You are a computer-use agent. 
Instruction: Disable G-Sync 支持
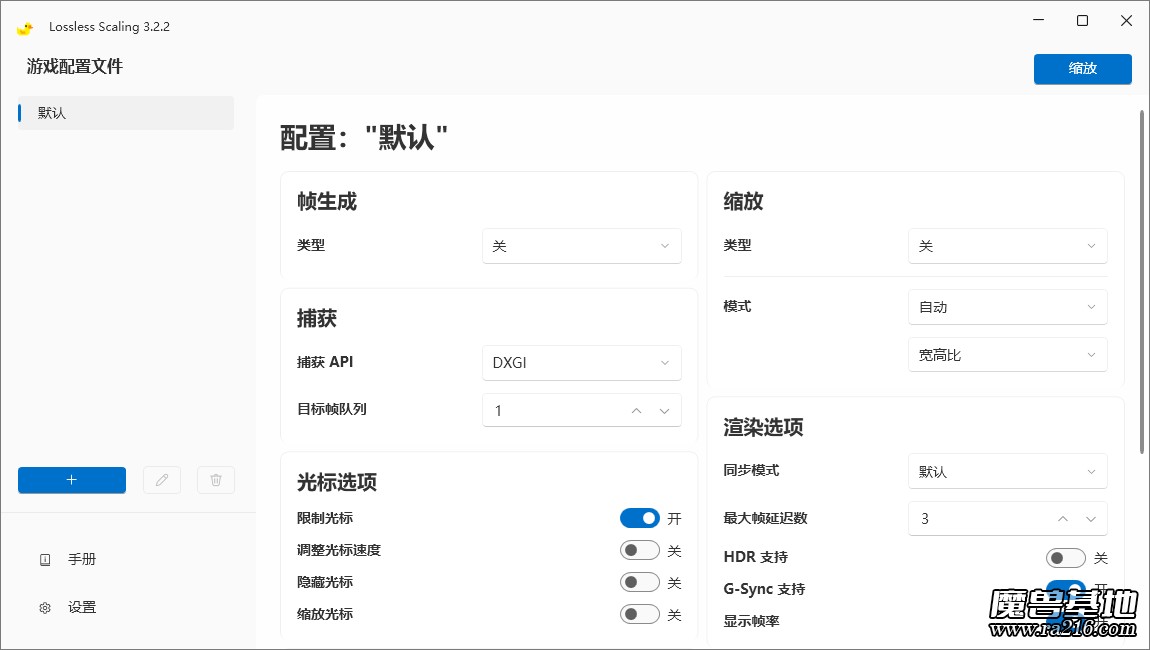1065,589
